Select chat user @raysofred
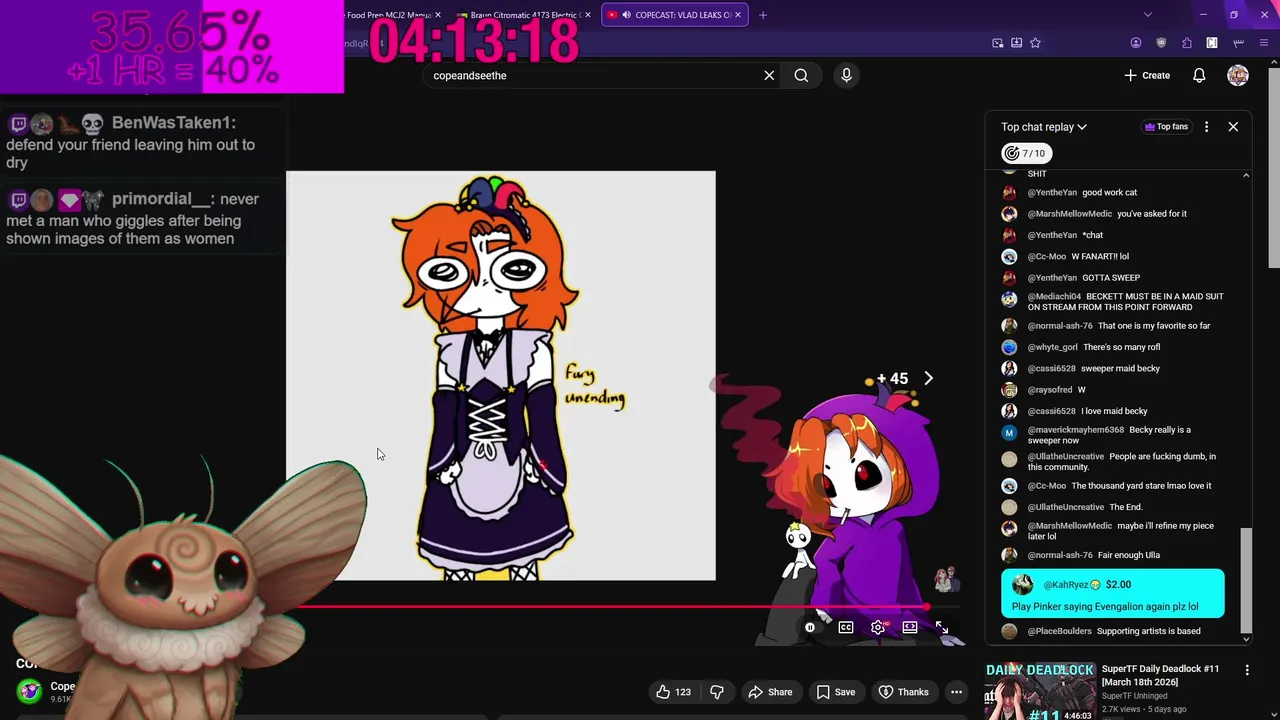The image size is (1280, 720). point(1049,389)
